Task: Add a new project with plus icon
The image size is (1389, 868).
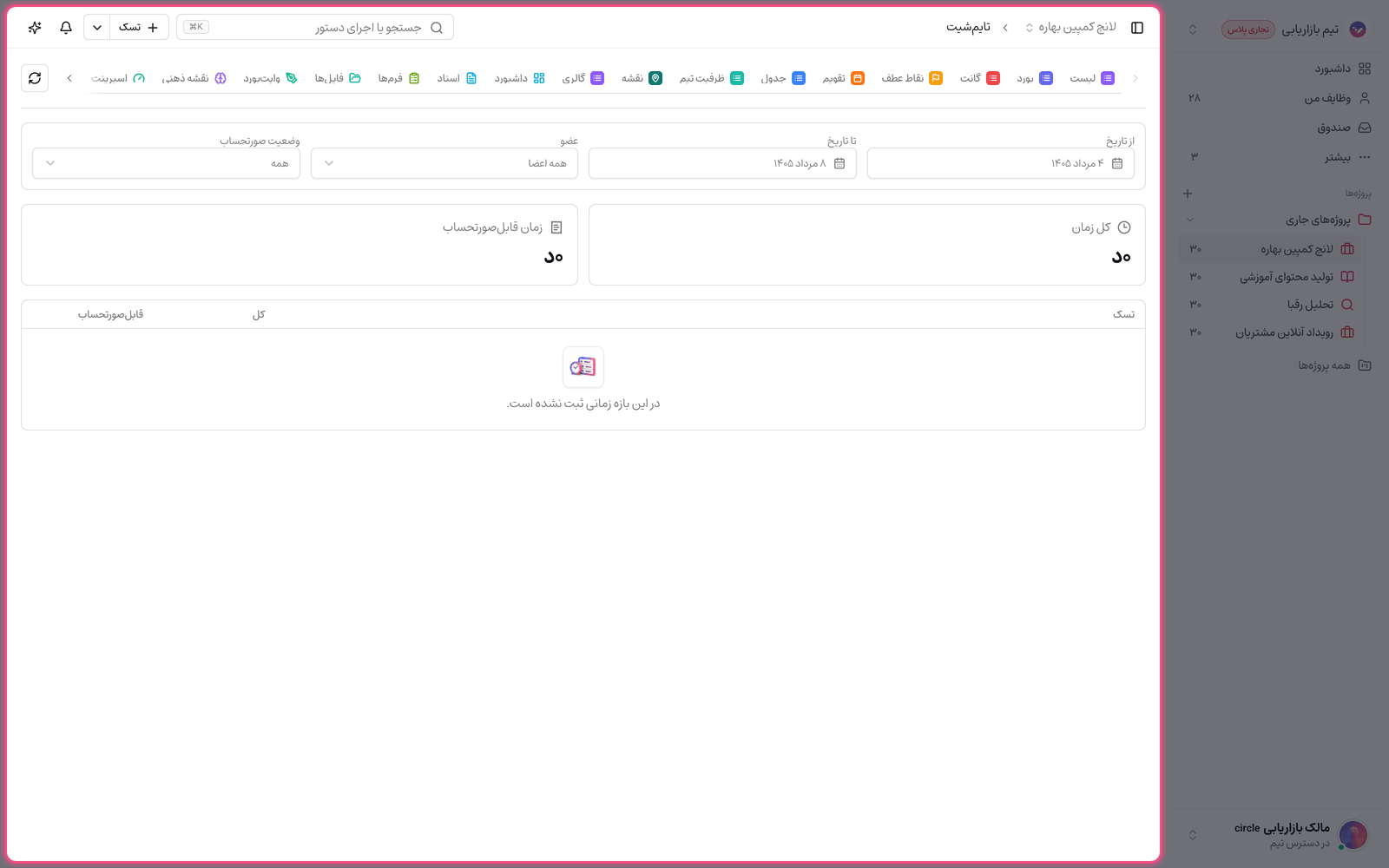Action: tap(1188, 194)
